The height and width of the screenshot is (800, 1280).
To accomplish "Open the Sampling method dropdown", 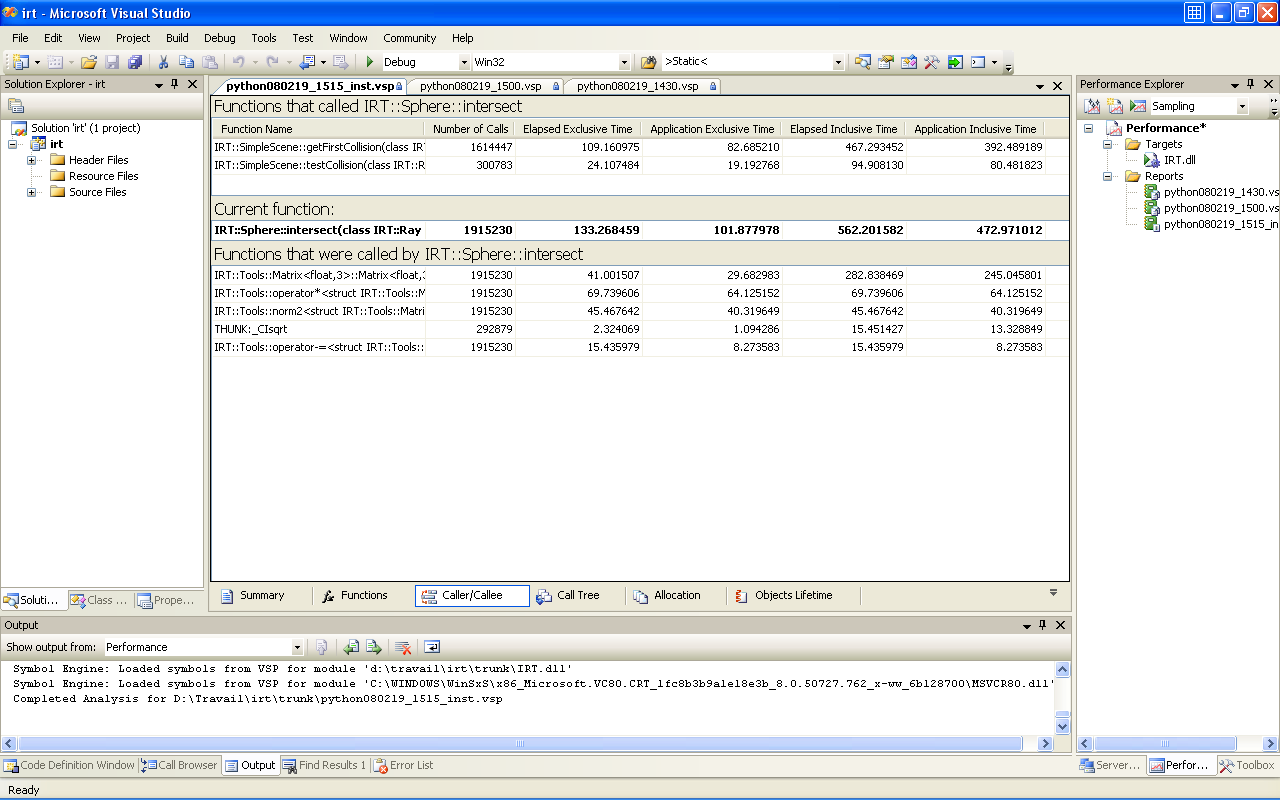I will tap(1242, 106).
